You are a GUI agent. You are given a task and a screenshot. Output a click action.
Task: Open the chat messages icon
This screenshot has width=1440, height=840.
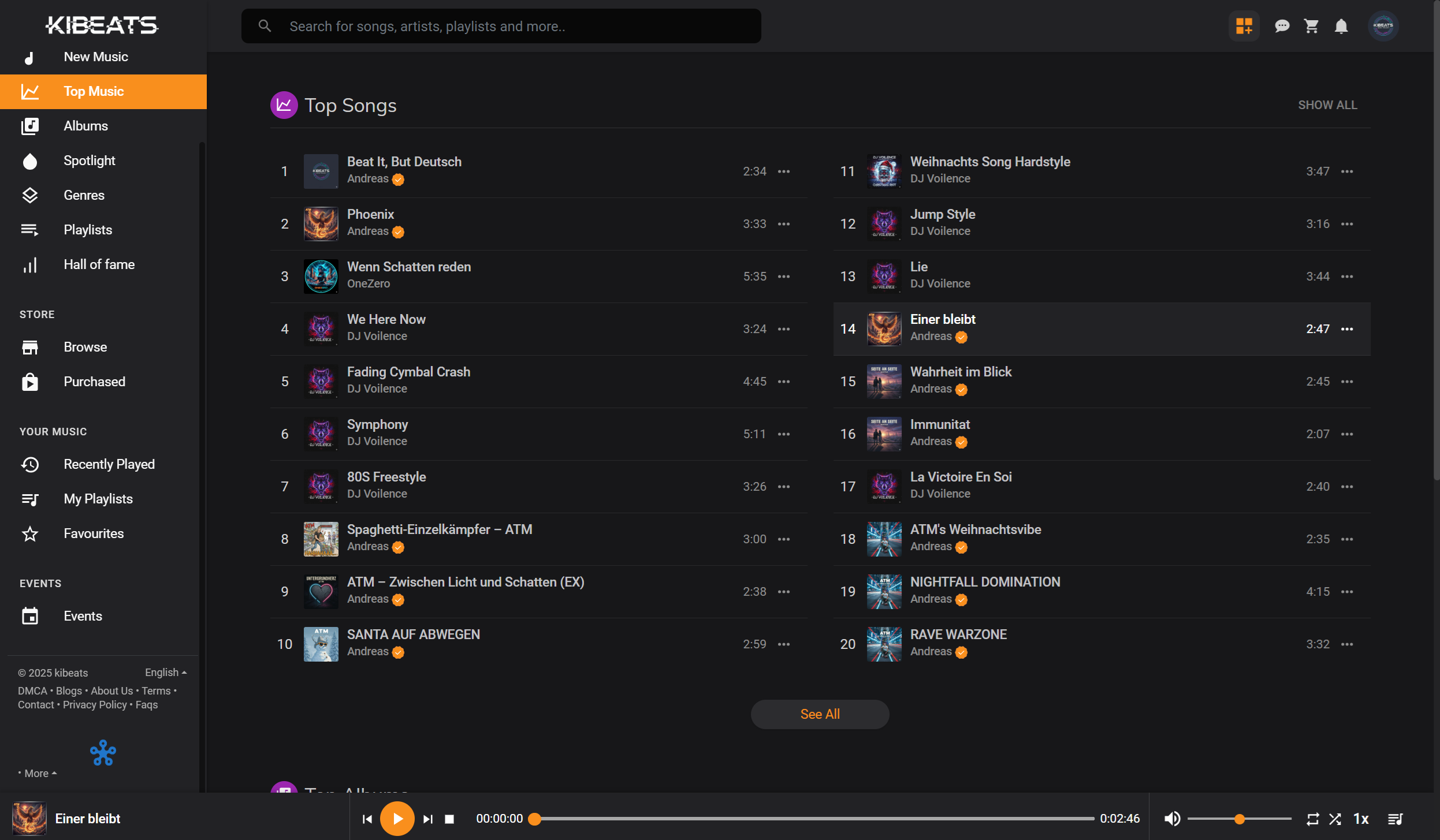(1282, 26)
